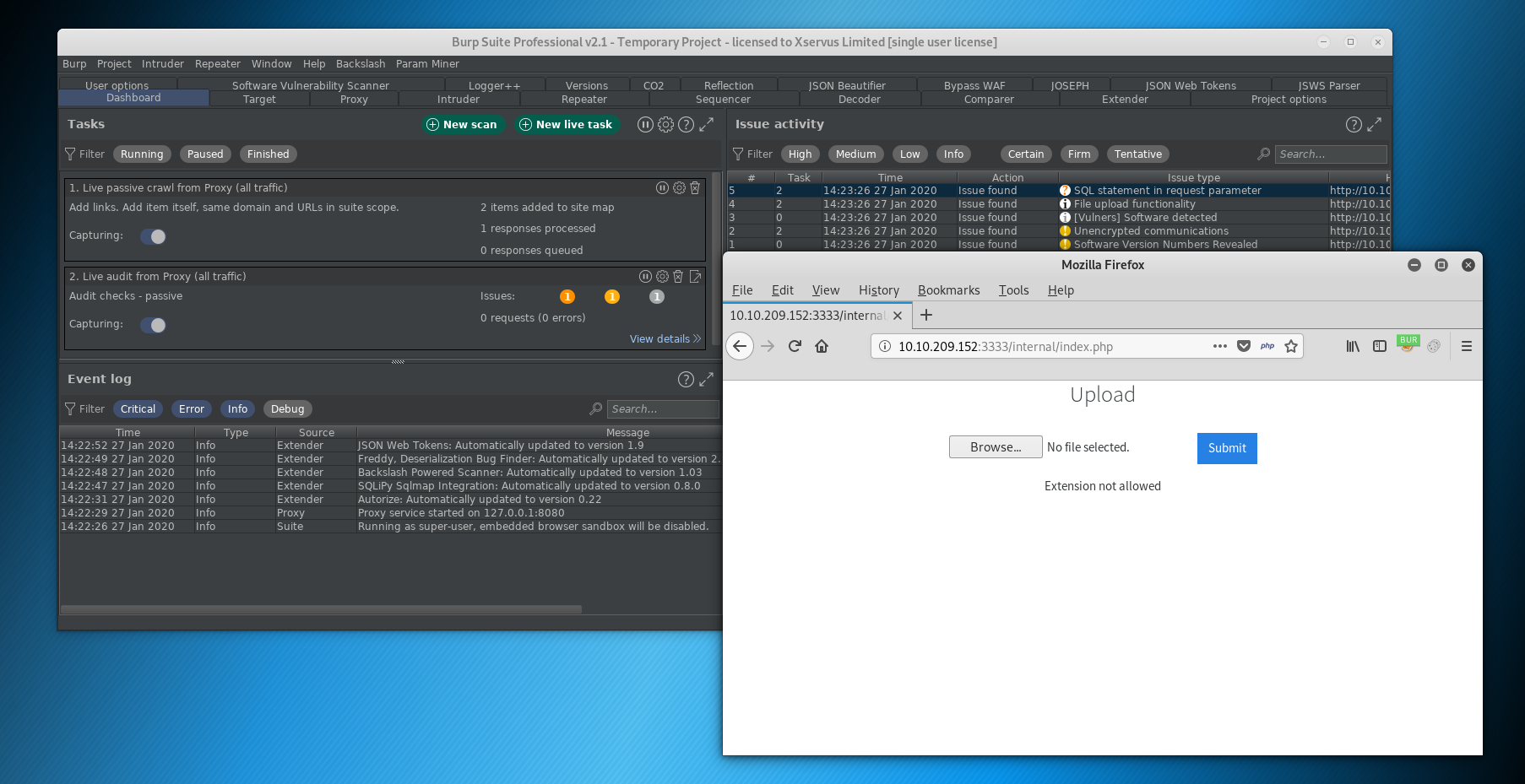The height and width of the screenshot is (784, 1525).
Task: Open help for Issue activity panel
Action: (1354, 124)
